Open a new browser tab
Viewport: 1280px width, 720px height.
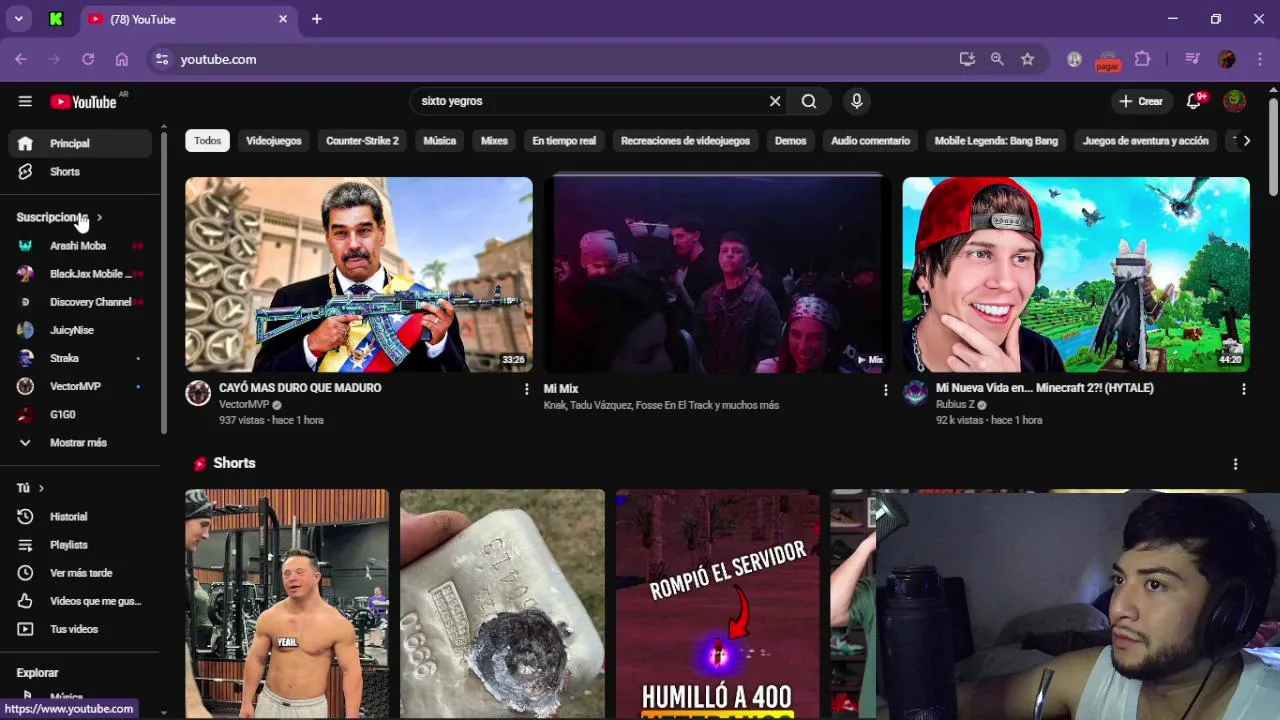pos(317,19)
